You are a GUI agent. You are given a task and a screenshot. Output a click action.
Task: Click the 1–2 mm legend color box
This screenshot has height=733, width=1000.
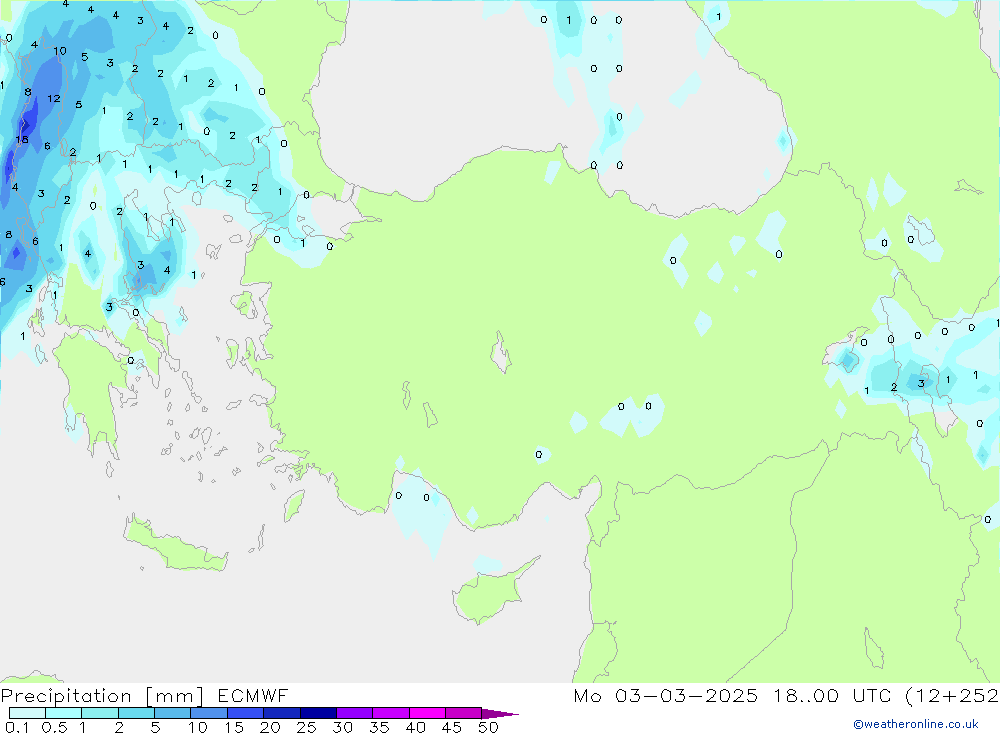click(99, 713)
